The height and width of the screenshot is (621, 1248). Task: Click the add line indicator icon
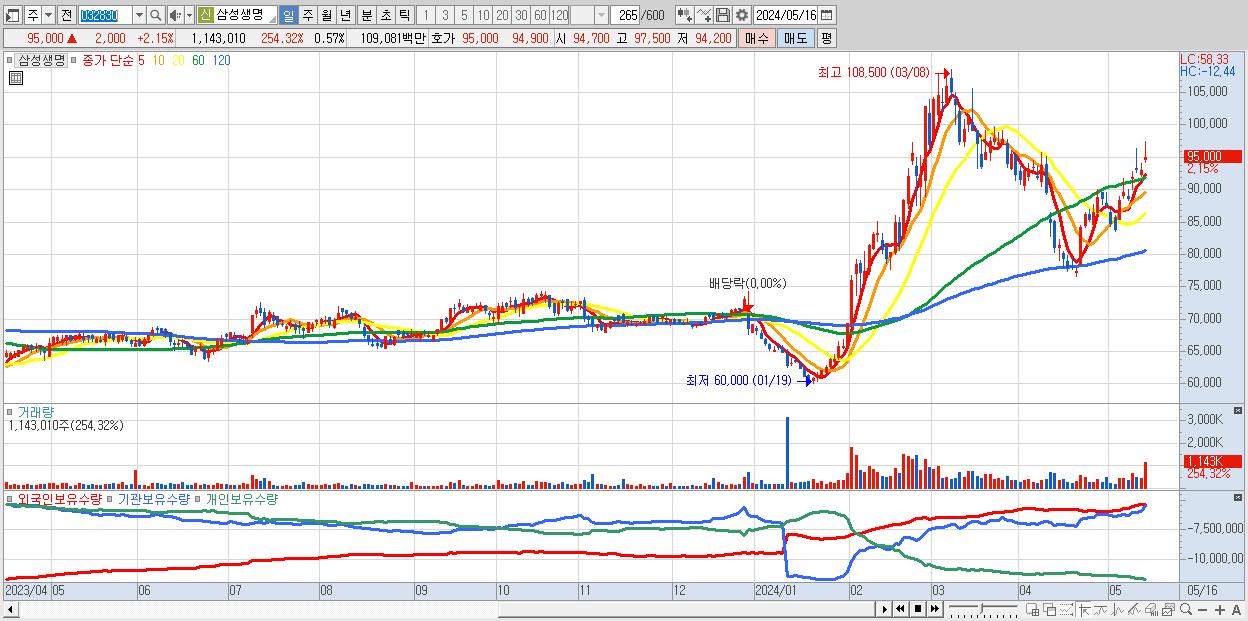[704, 15]
